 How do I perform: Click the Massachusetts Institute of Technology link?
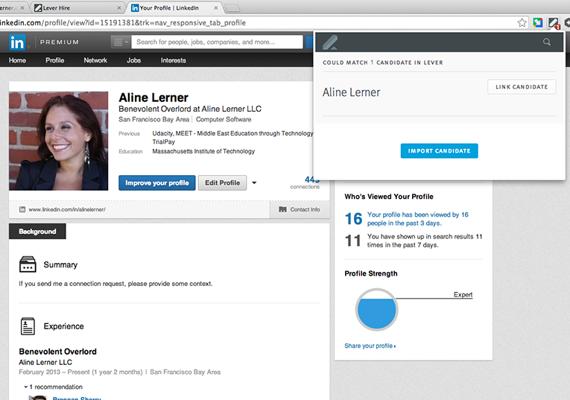pyautogui.click(x=204, y=151)
